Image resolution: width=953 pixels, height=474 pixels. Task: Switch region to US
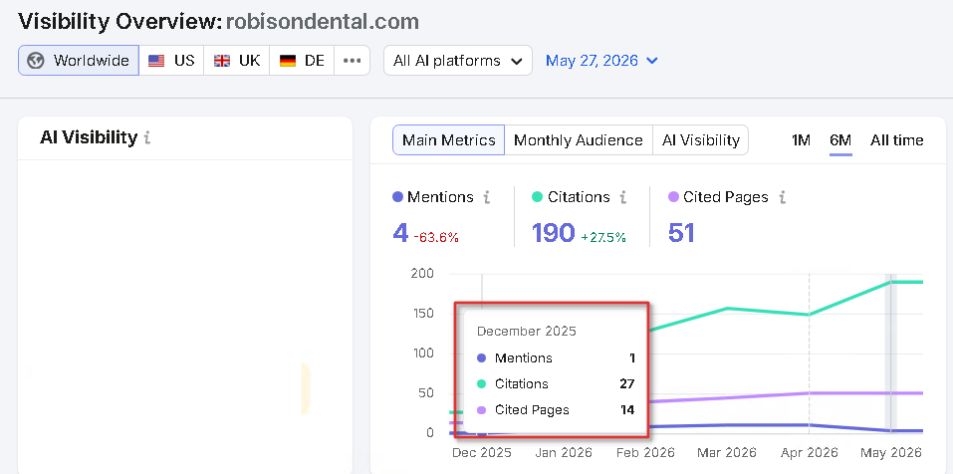click(171, 61)
